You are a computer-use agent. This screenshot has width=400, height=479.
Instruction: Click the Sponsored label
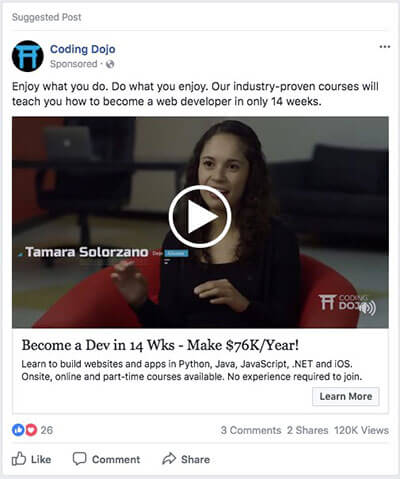pyautogui.click(x=74, y=64)
